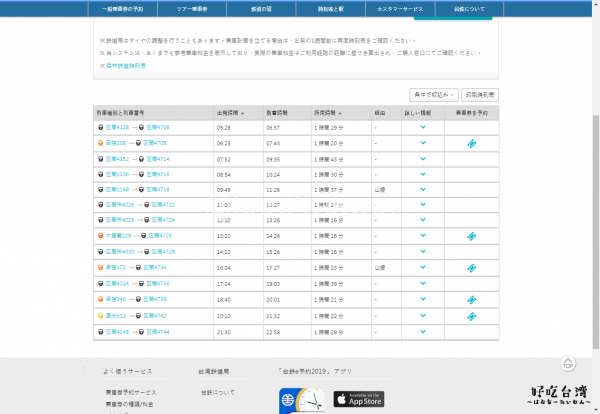Open the App Store download badge
This screenshot has height=414, width=600.
click(x=358, y=400)
